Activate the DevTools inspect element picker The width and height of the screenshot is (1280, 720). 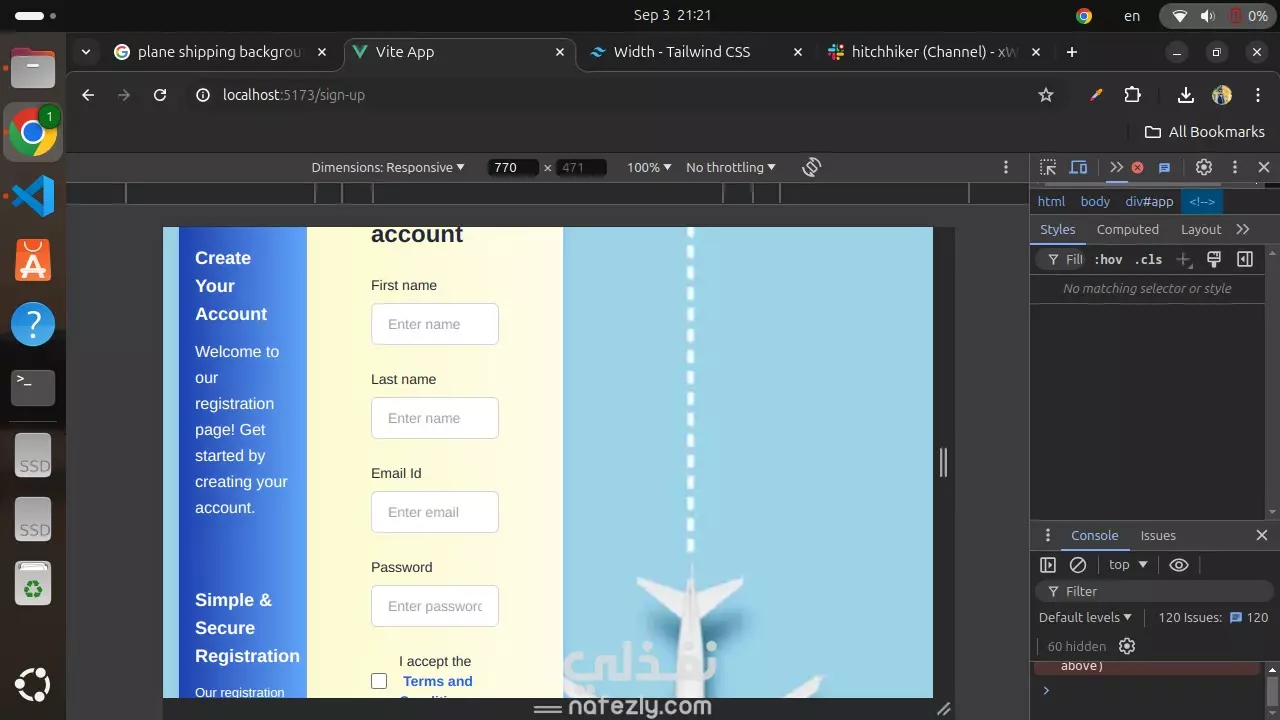[x=1048, y=167]
